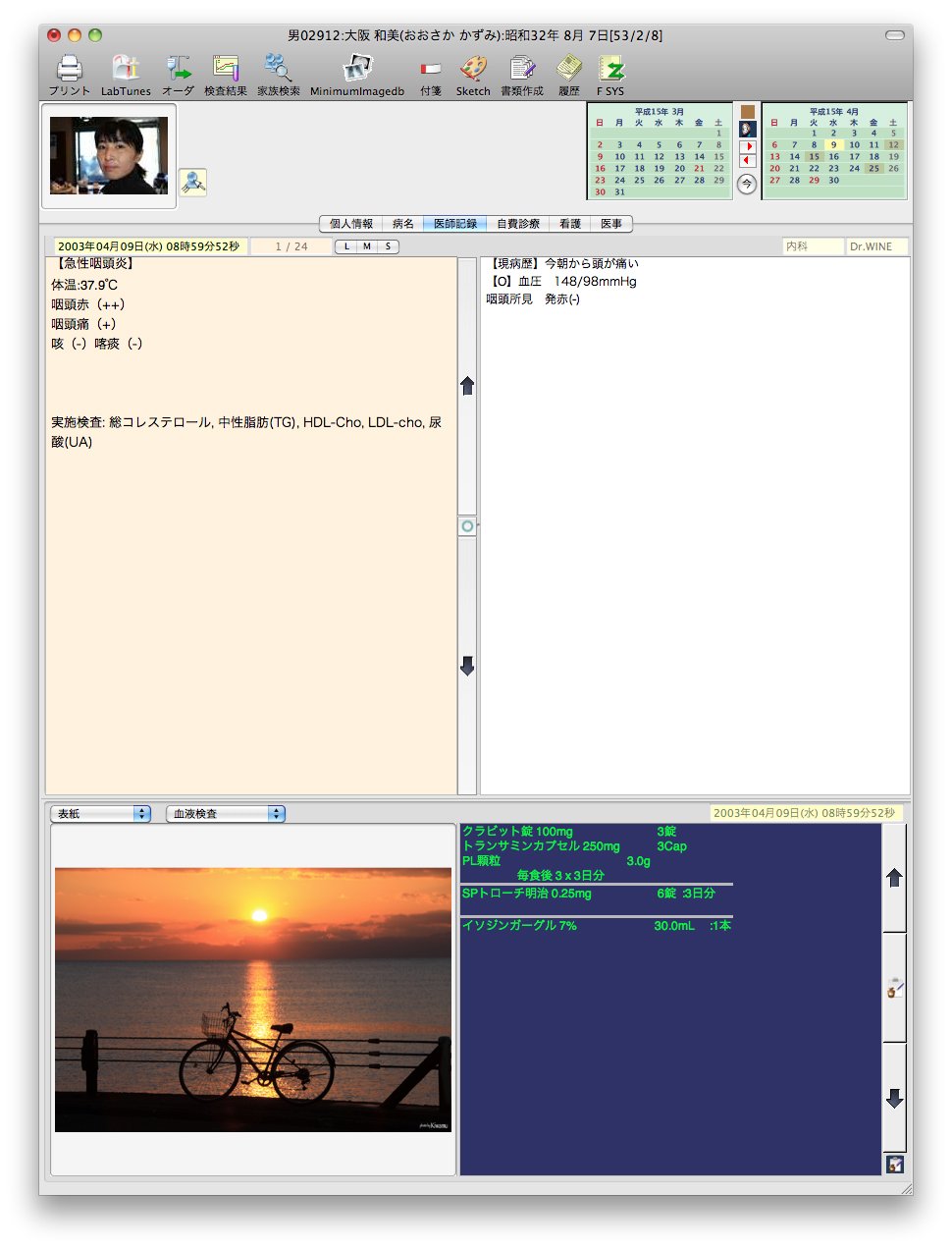Click the sunset bicycle image
The image size is (952, 1249).
click(x=253, y=1000)
